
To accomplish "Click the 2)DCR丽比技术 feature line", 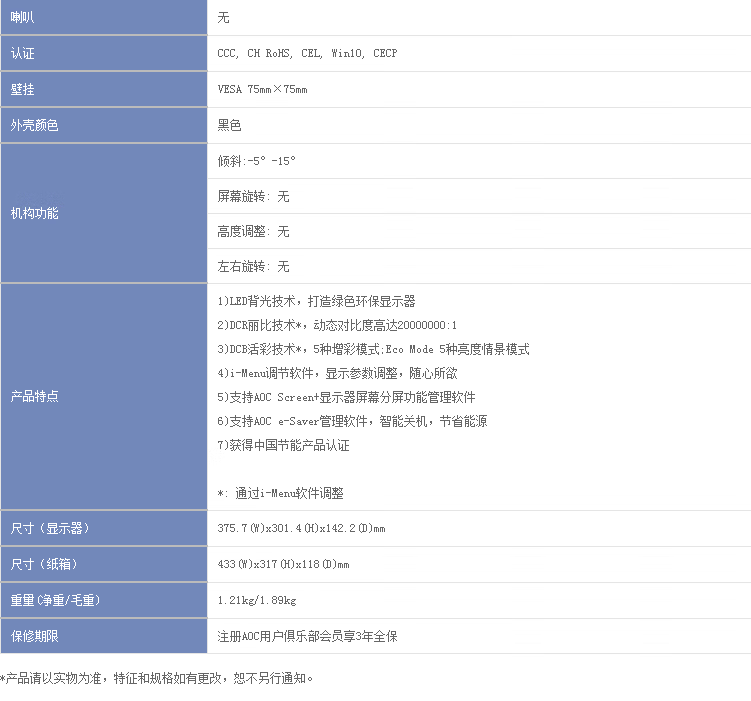I will (337, 325).
